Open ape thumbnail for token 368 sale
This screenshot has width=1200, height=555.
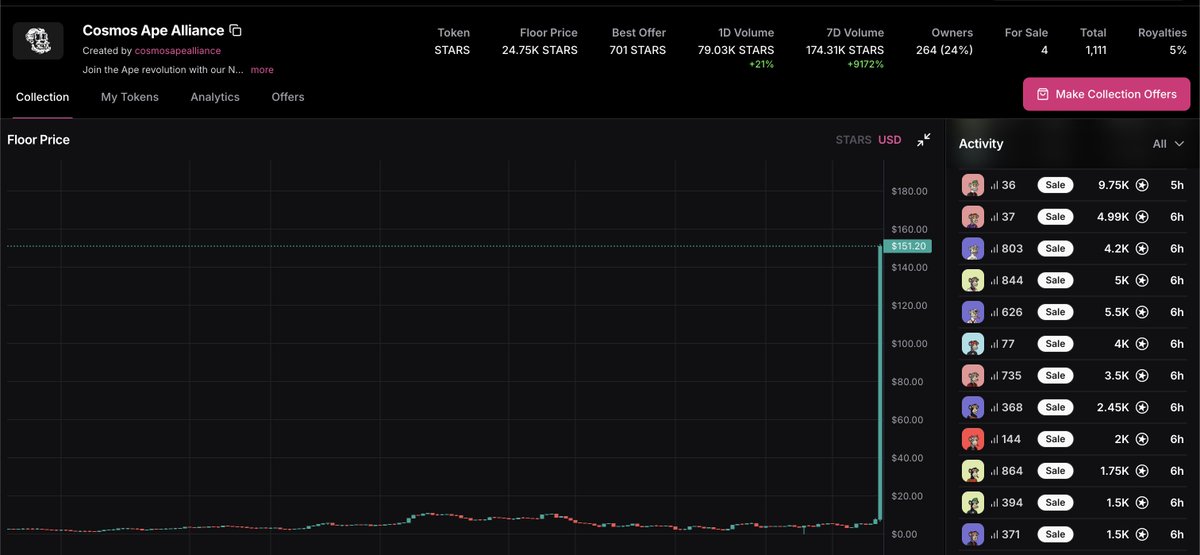tap(973, 407)
